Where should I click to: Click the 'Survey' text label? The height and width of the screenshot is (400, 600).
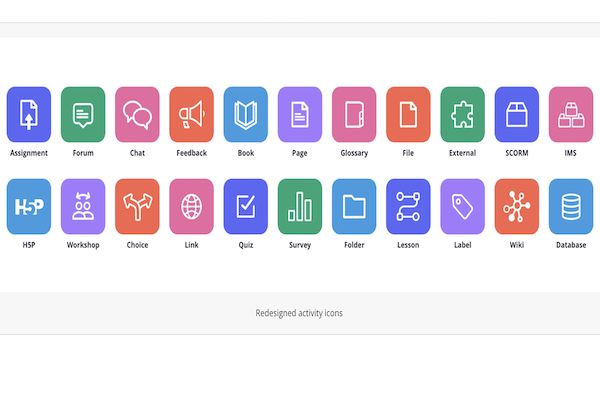coord(300,245)
